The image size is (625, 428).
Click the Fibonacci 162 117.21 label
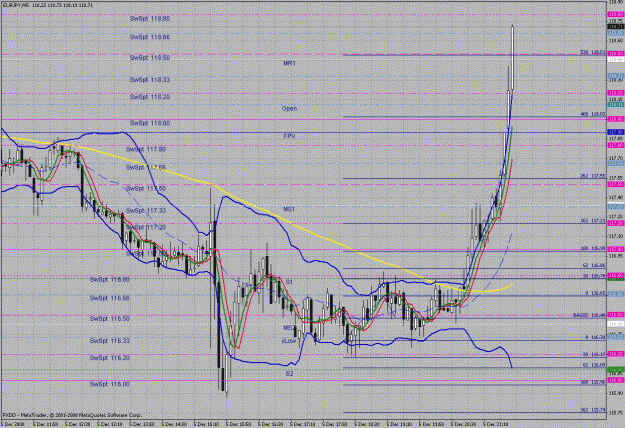coord(593,221)
